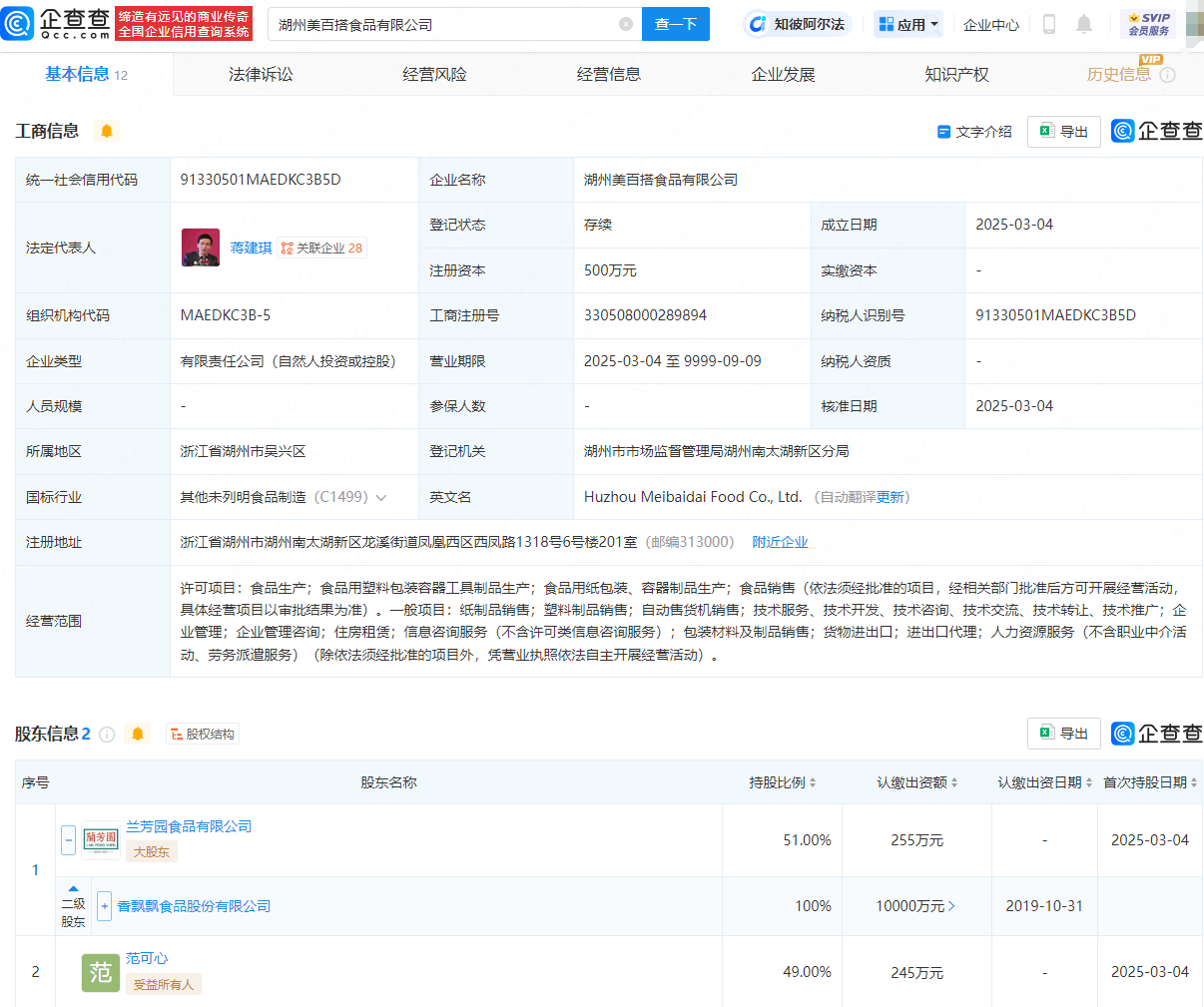Select 245万元 subscribed capital

(x=917, y=972)
